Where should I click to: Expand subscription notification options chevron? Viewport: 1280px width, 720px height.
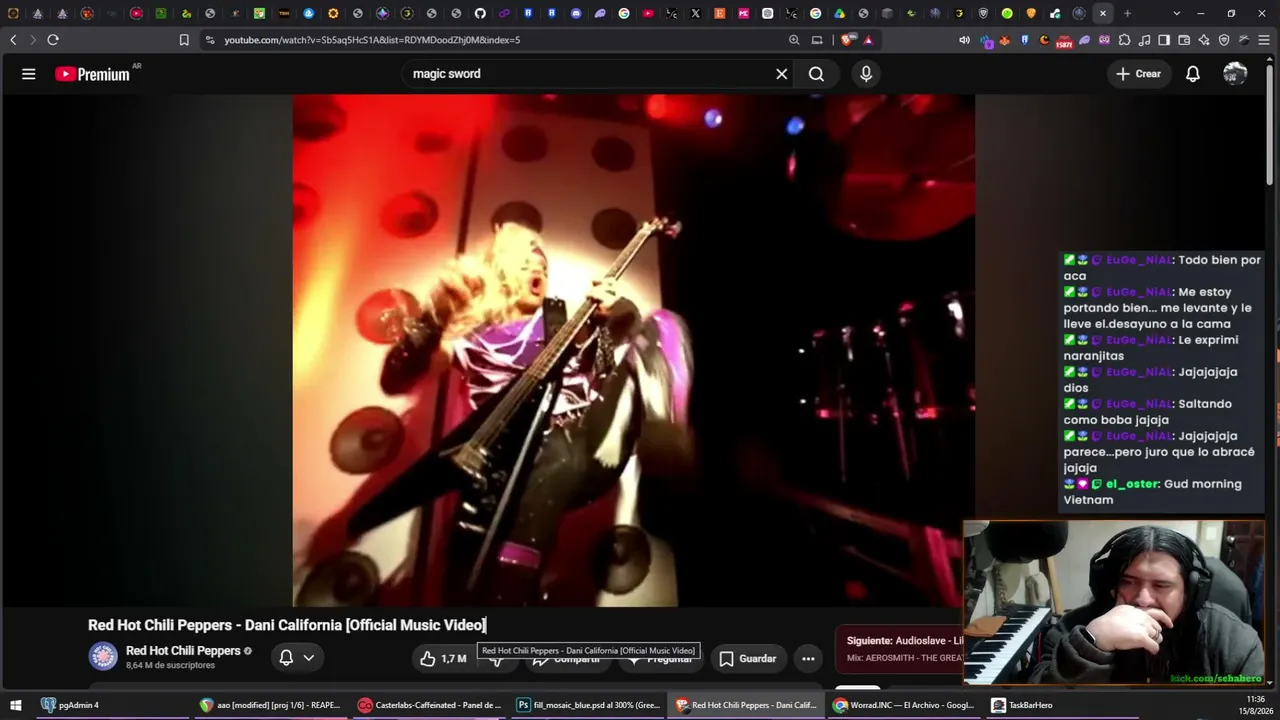(x=309, y=658)
